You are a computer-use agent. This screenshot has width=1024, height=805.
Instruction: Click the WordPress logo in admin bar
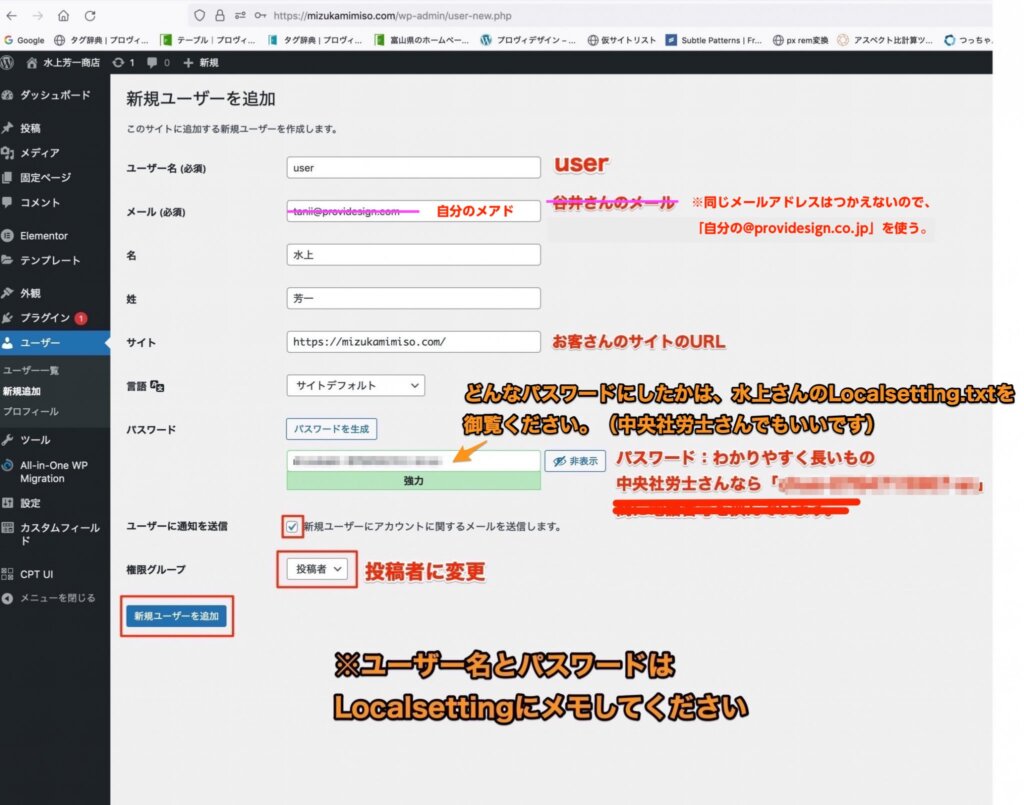click(8, 63)
